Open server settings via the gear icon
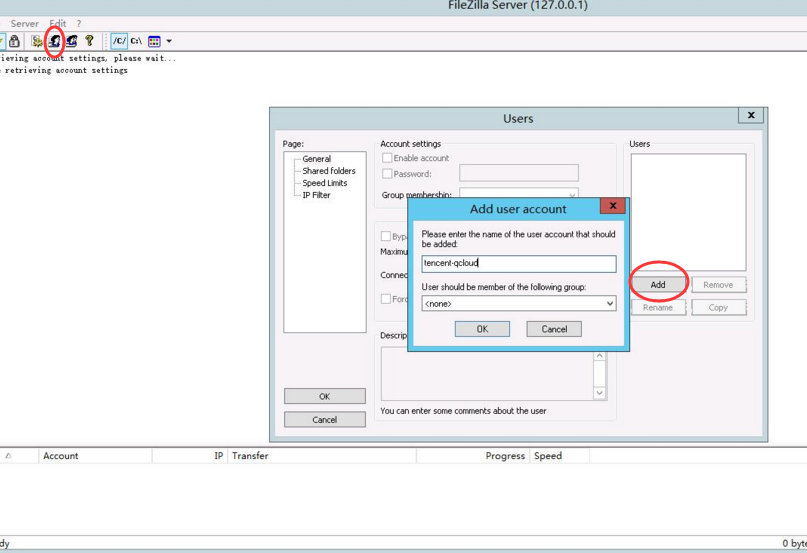 (x=37, y=41)
